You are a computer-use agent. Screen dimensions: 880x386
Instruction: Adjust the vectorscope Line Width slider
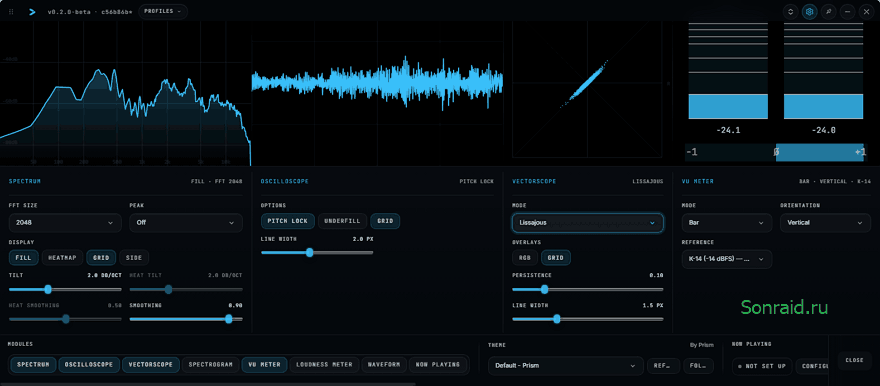click(x=588, y=319)
